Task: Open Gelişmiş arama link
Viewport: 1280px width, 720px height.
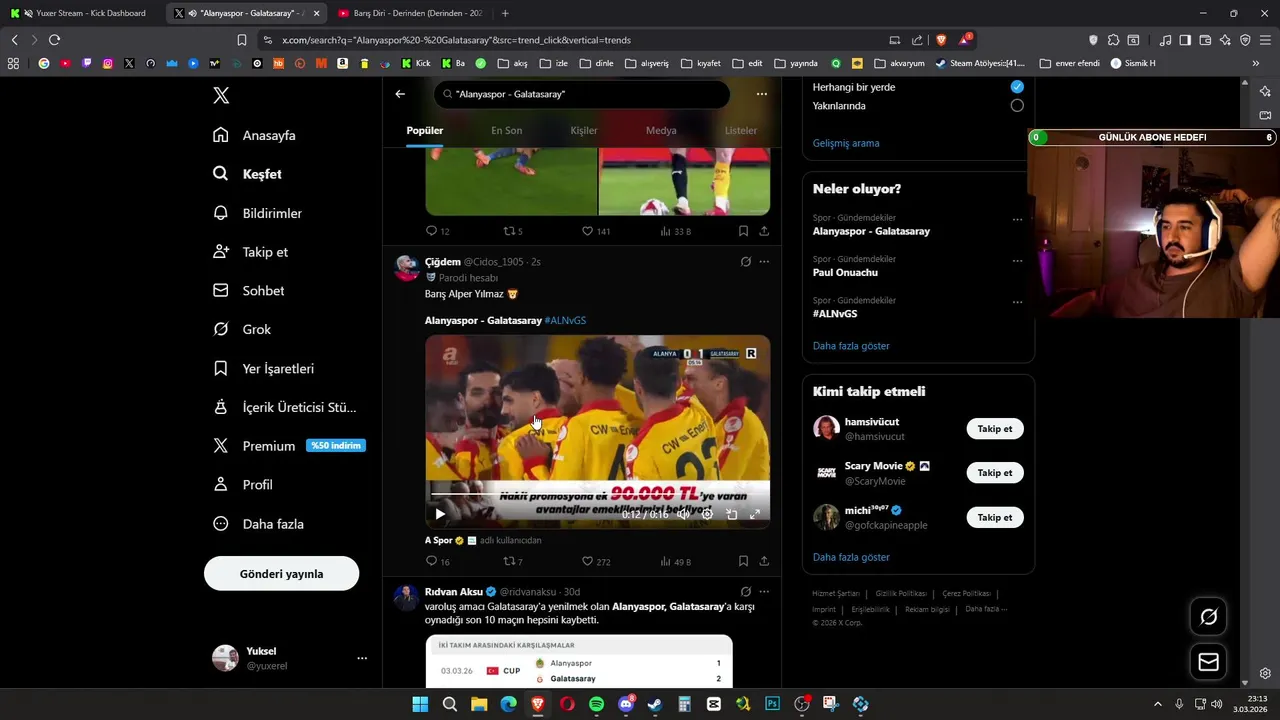Action: point(846,143)
